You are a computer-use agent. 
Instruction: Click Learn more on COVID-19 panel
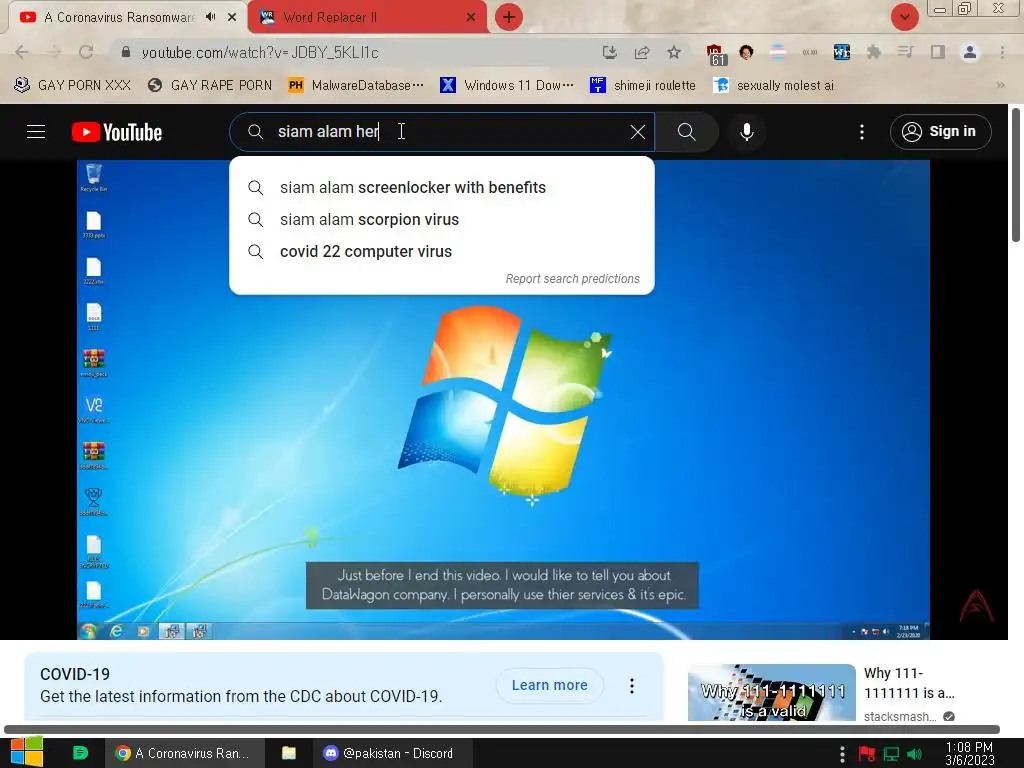pos(549,685)
